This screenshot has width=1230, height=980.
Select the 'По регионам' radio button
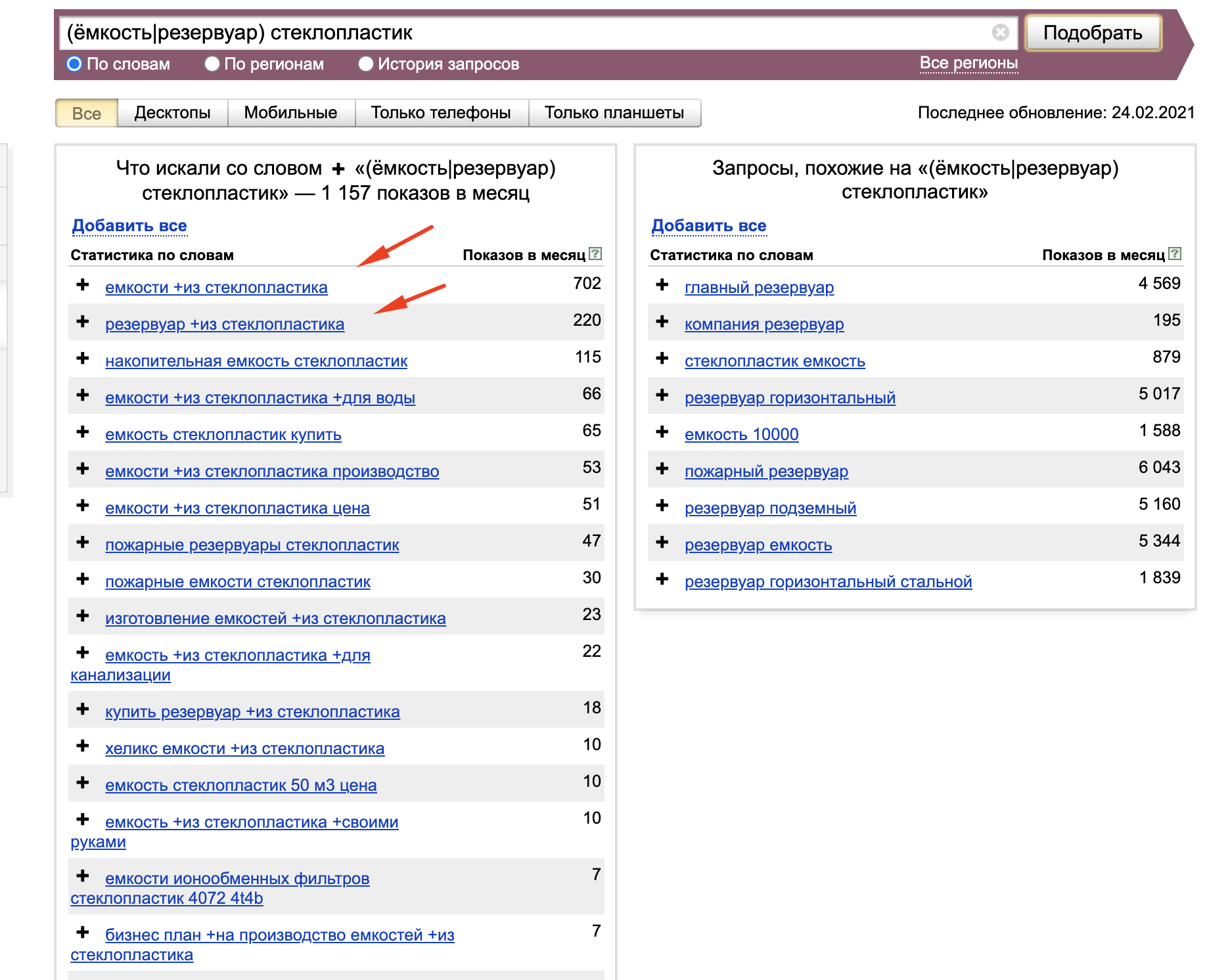(x=212, y=64)
